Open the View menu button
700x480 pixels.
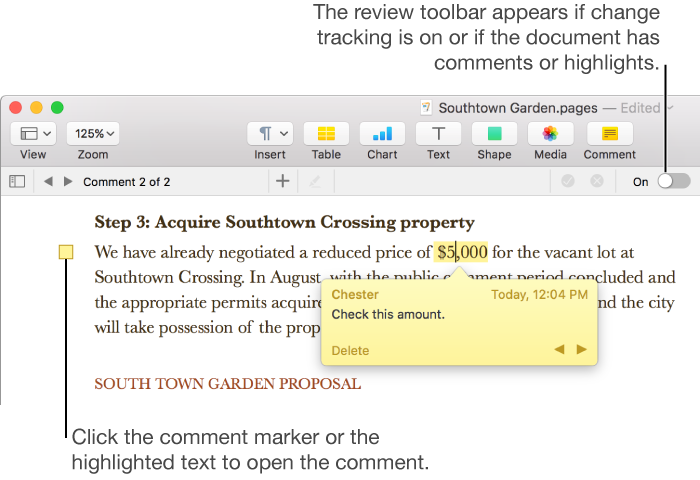(33, 134)
